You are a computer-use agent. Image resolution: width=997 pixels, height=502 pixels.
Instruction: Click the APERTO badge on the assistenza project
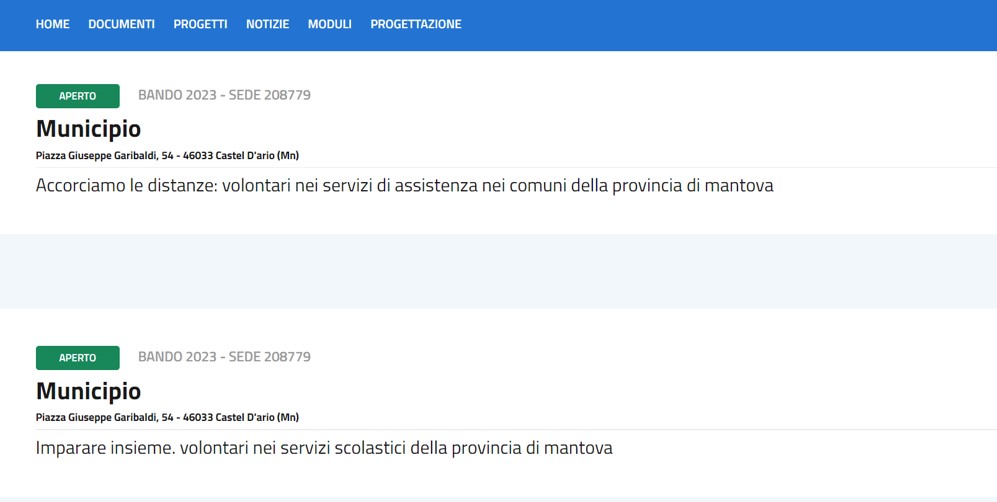(x=77, y=96)
